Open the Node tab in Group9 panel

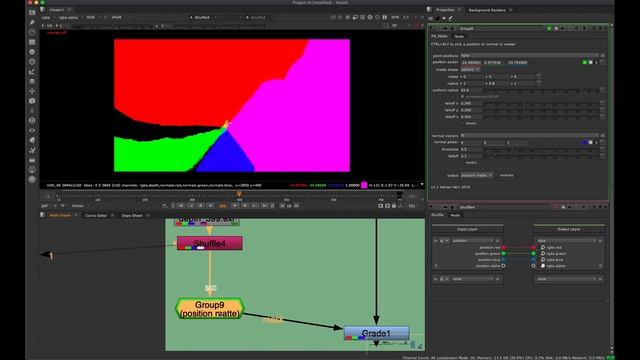point(459,36)
